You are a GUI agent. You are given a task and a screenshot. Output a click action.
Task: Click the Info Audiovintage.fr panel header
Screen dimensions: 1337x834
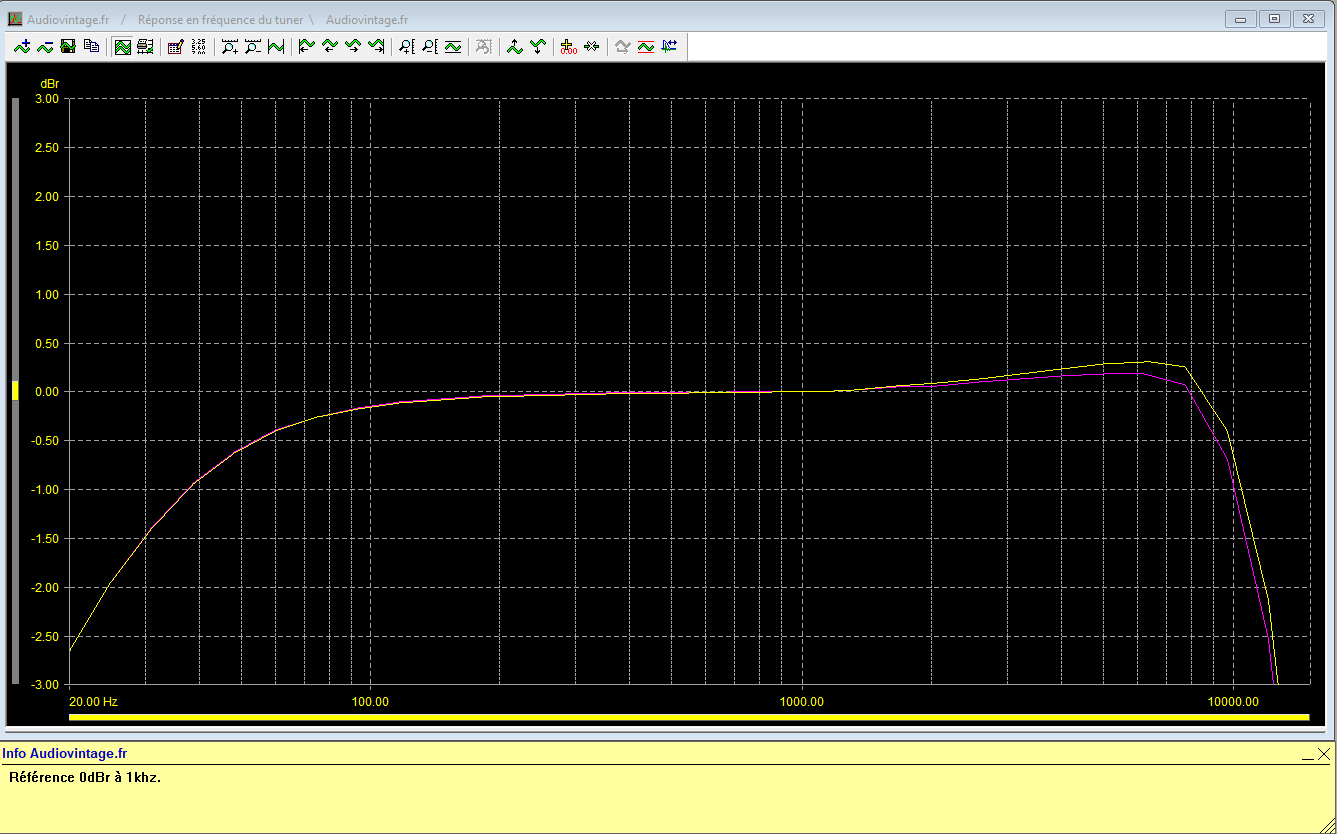[x=65, y=754]
